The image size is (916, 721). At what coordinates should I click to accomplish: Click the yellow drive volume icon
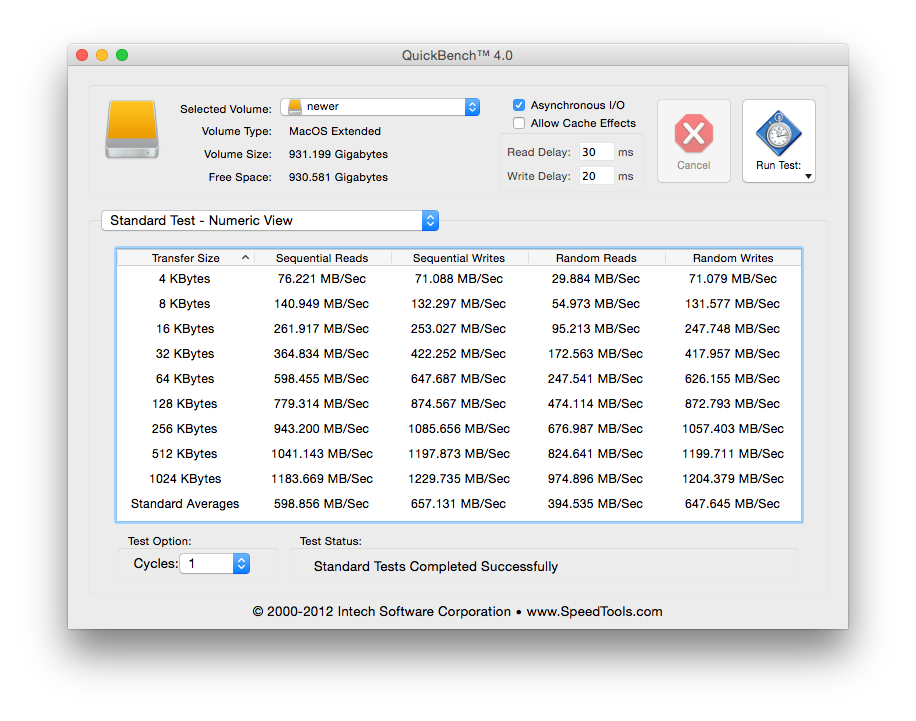pos(132,130)
